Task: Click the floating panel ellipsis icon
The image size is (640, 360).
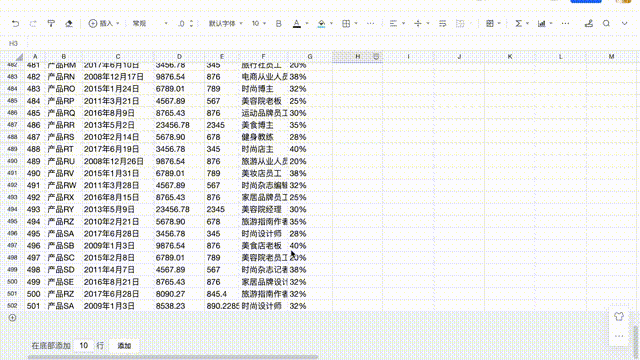Action: [x=619, y=336]
